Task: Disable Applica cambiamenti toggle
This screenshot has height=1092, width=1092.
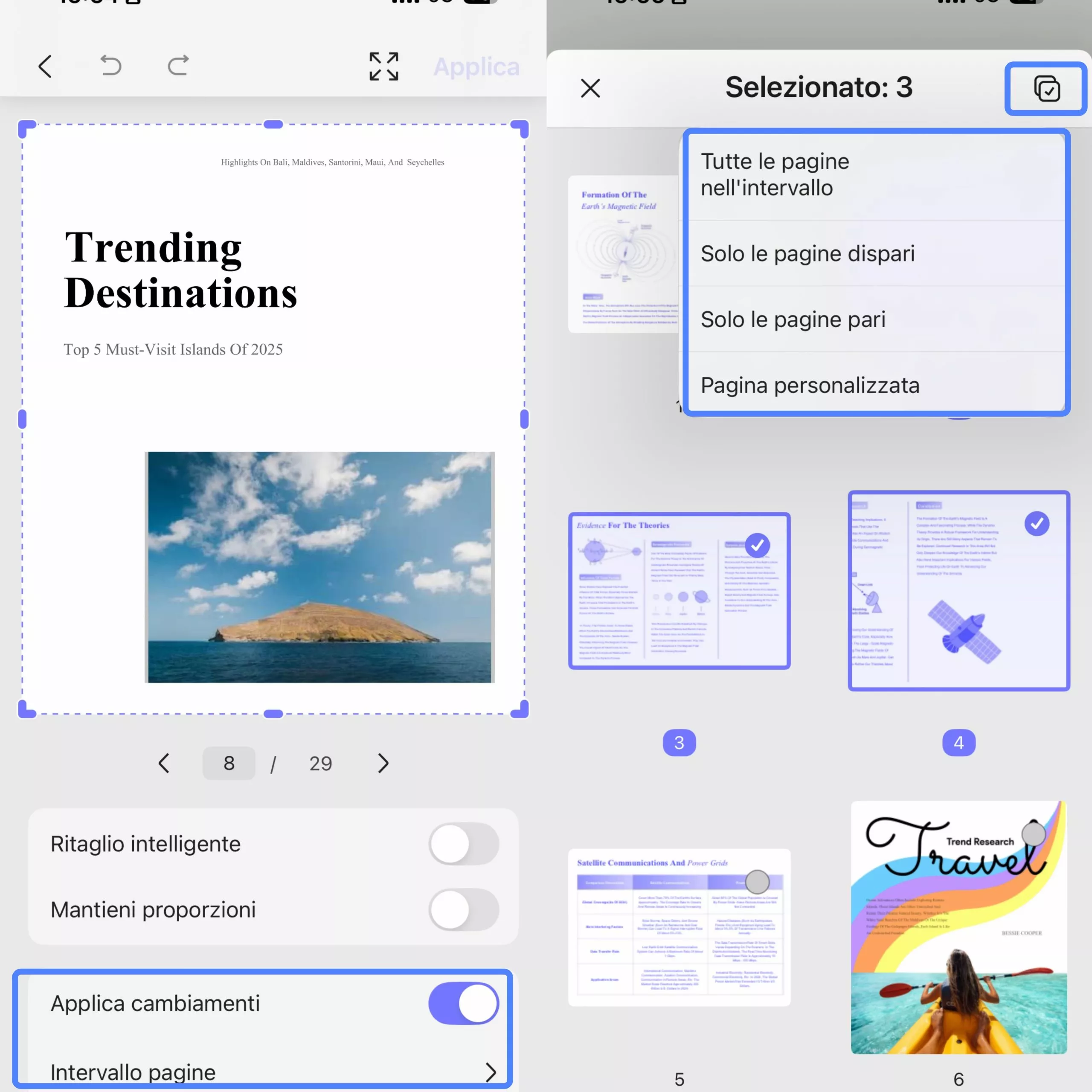Action: tap(464, 1003)
